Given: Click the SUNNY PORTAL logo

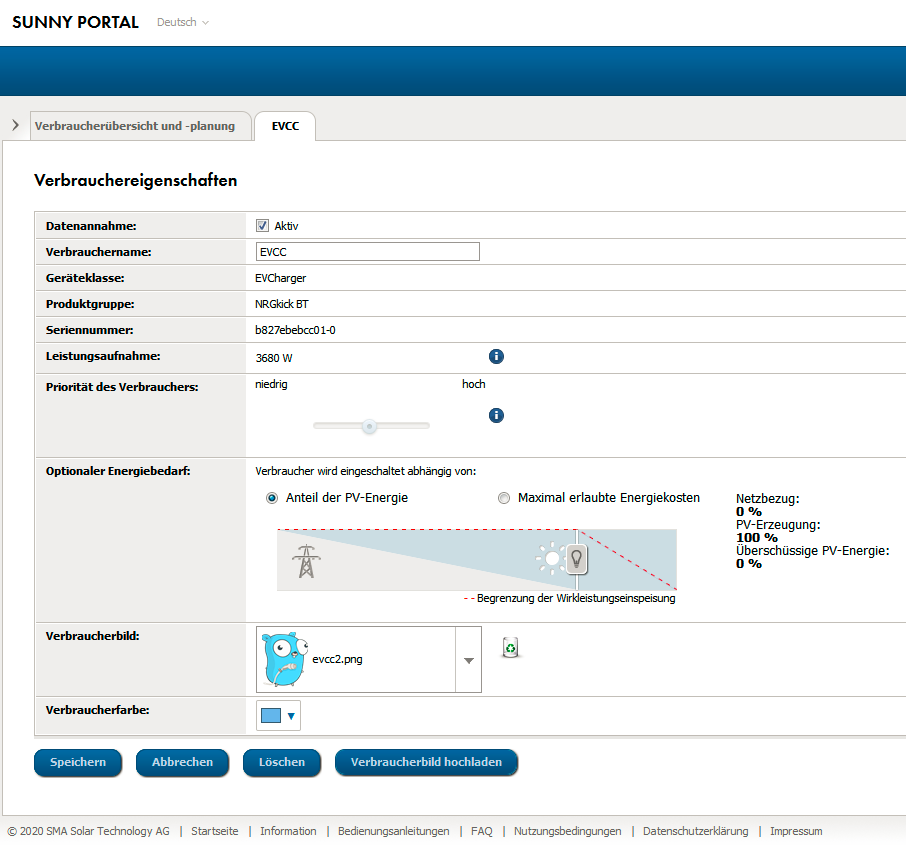Looking at the screenshot, I should tap(76, 22).
